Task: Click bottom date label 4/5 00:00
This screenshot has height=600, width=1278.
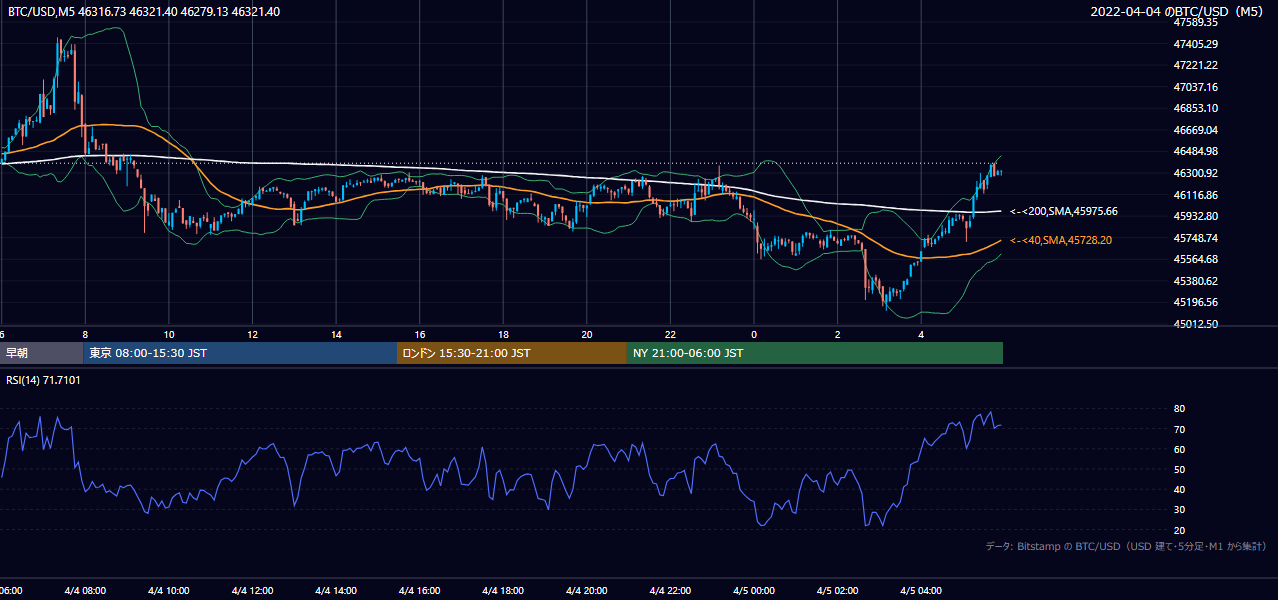Action: click(754, 591)
